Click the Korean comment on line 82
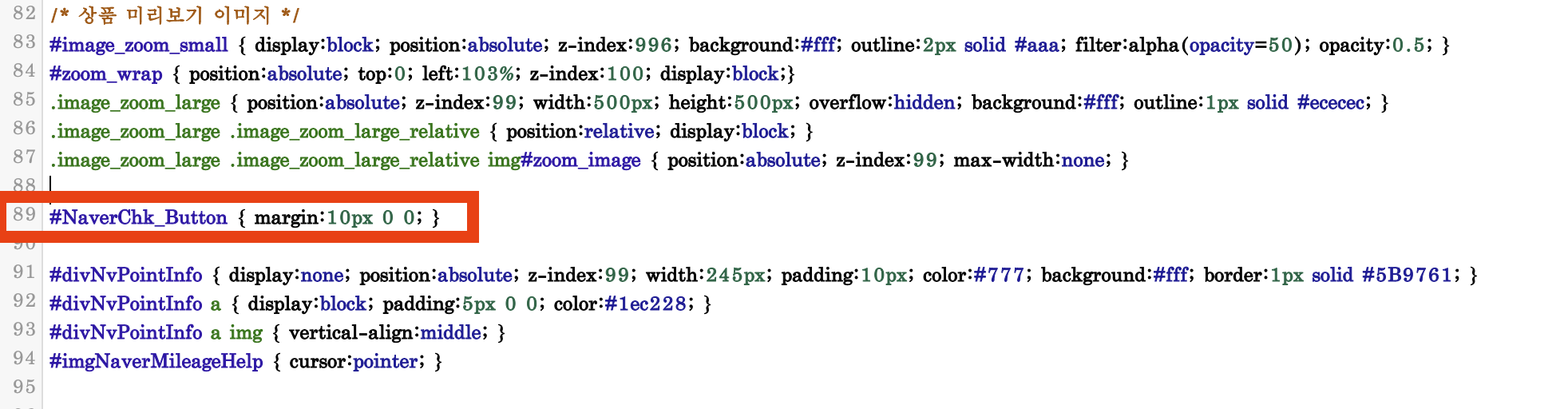Viewport: 1568px width, 409px height. click(x=175, y=15)
